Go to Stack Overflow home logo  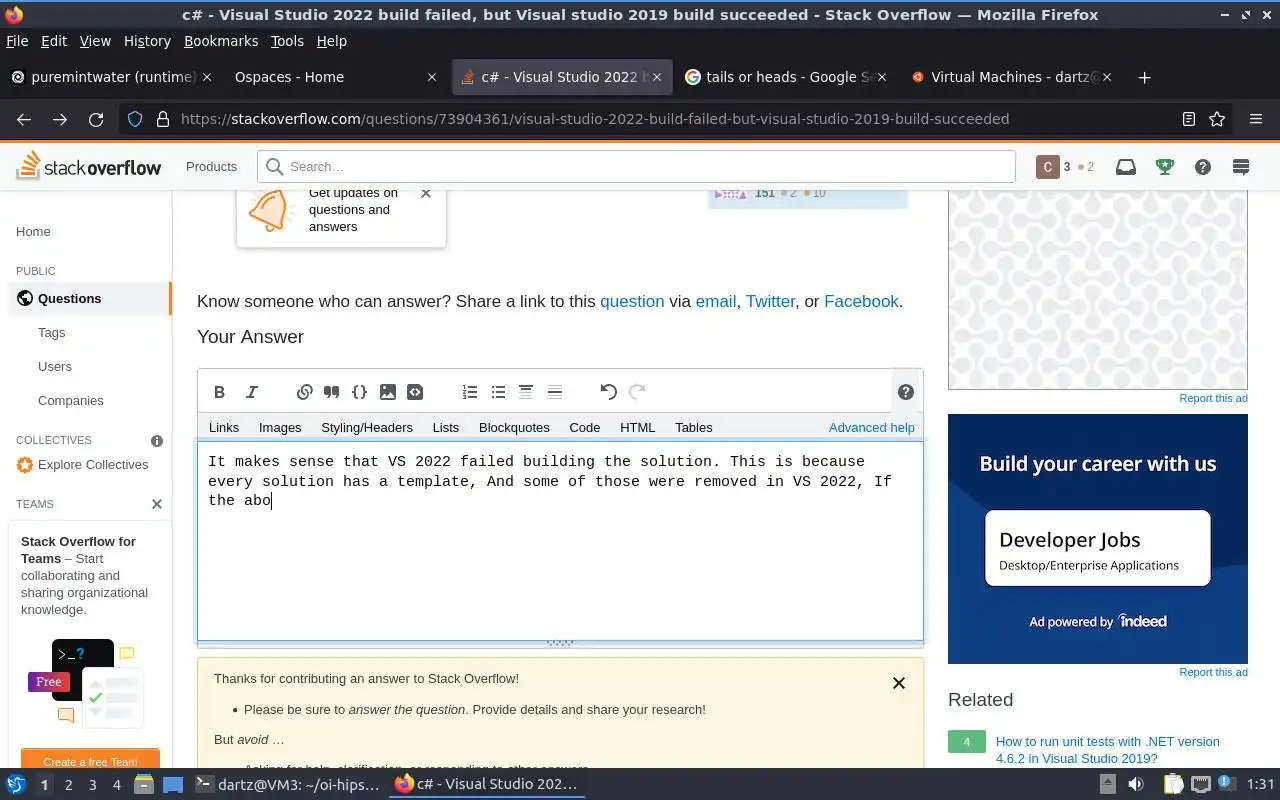point(88,166)
